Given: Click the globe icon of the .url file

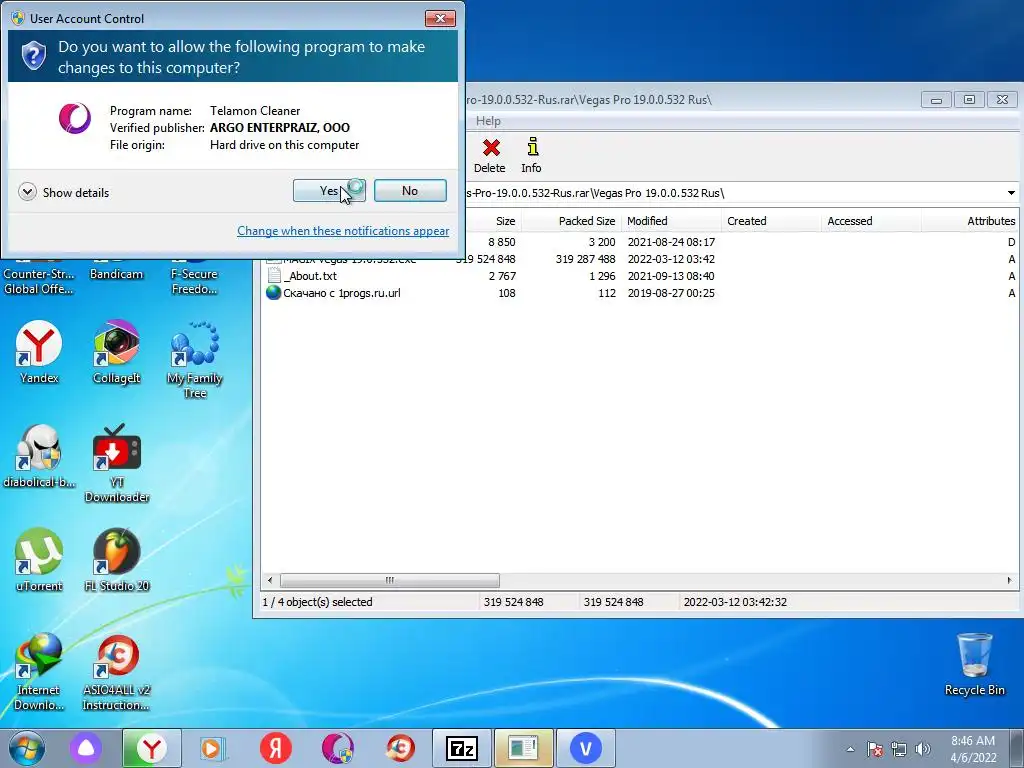Looking at the screenshot, I should click(273, 293).
